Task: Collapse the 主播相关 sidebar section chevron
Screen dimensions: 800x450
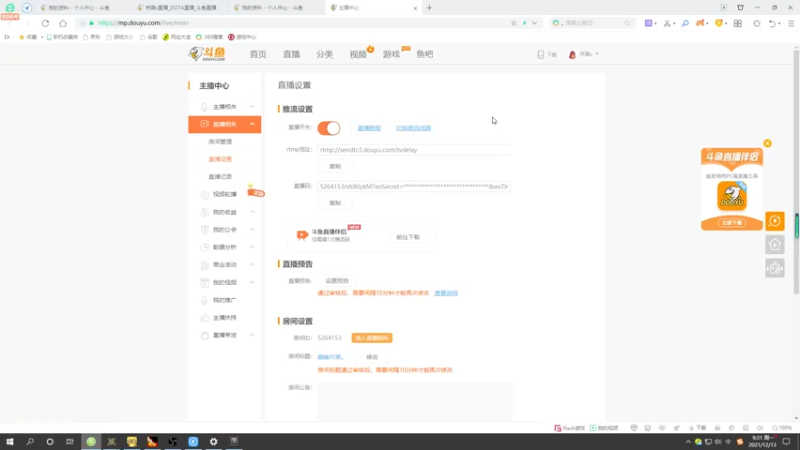Action: (x=252, y=107)
